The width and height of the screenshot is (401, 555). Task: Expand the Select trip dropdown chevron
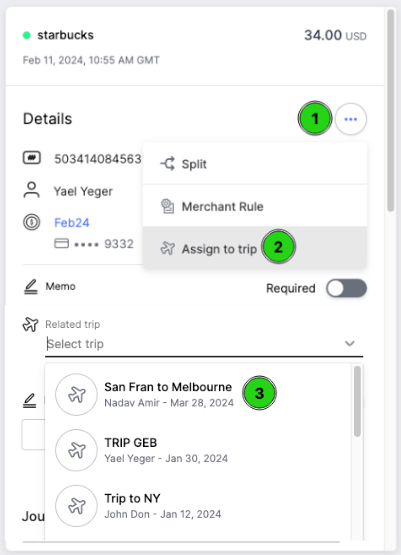350,343
